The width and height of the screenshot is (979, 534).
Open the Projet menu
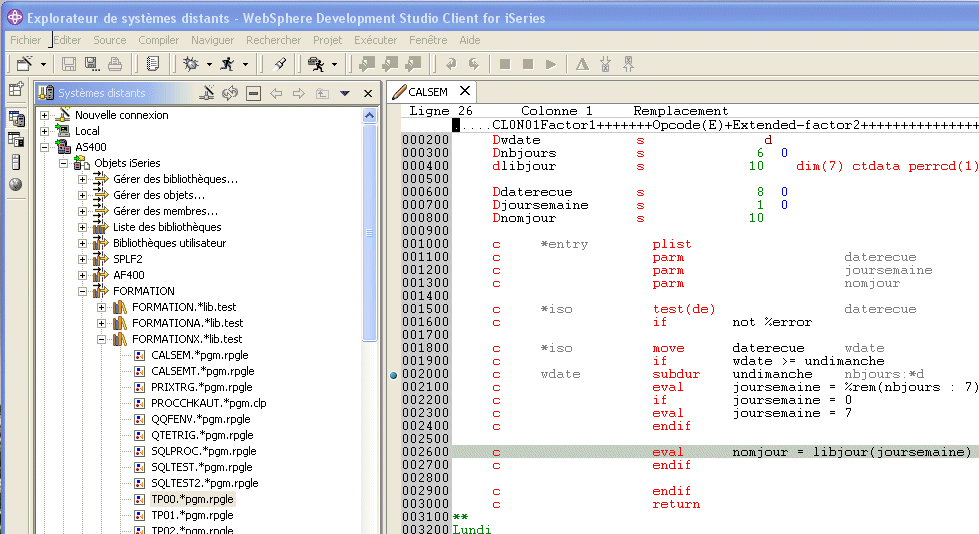(327, 40)
